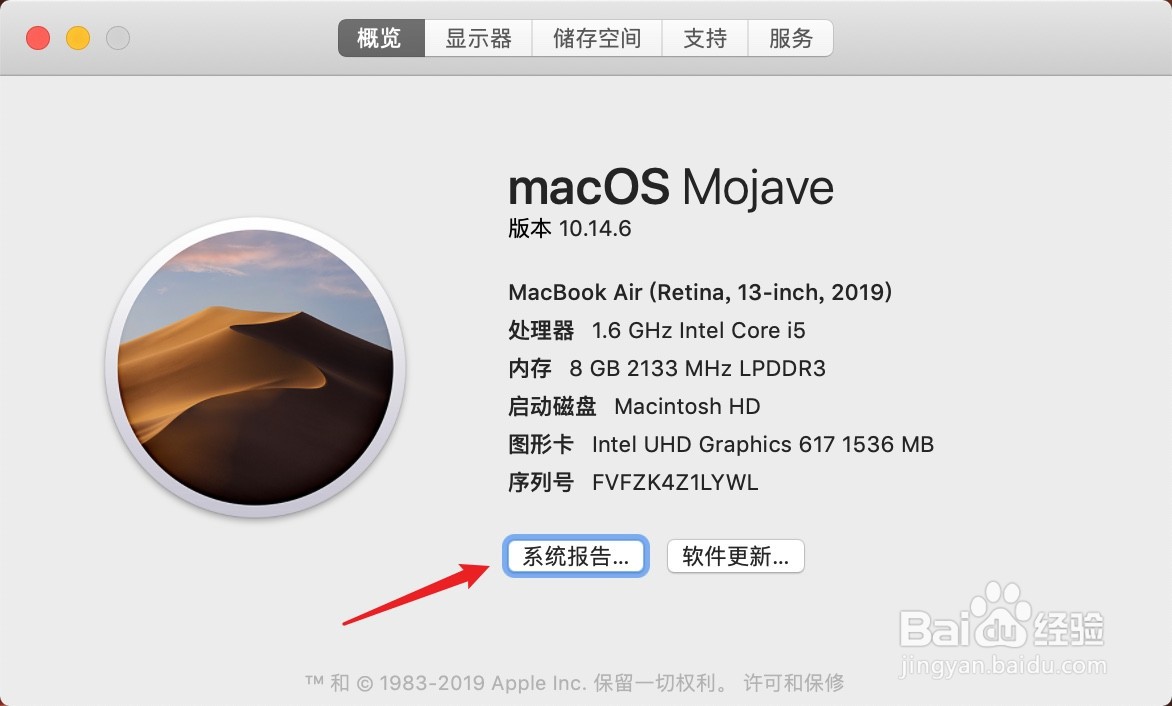Open the 显示器 tab
This screenshot has height=706, width=1172.
click(x=478, y=38)
